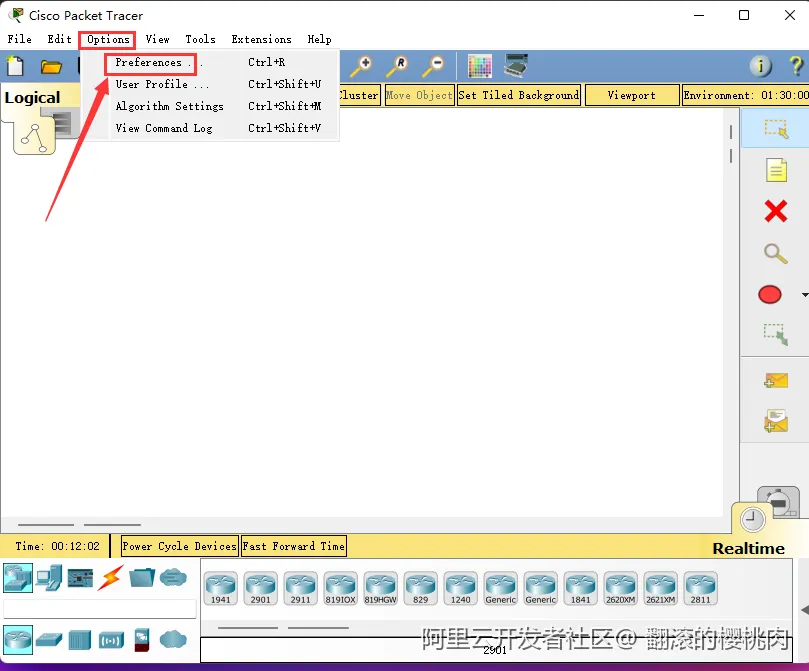Click the Environment time button
Viewport: 809px width, 671px height.
tap(746, 95)
